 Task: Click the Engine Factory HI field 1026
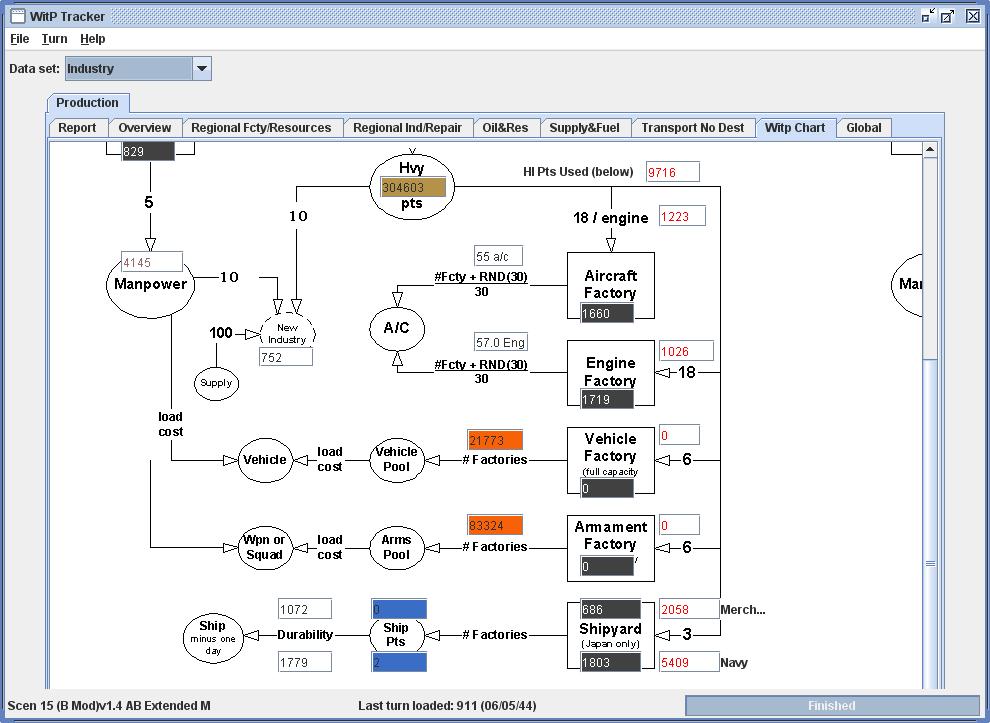(x=686, y=351)
